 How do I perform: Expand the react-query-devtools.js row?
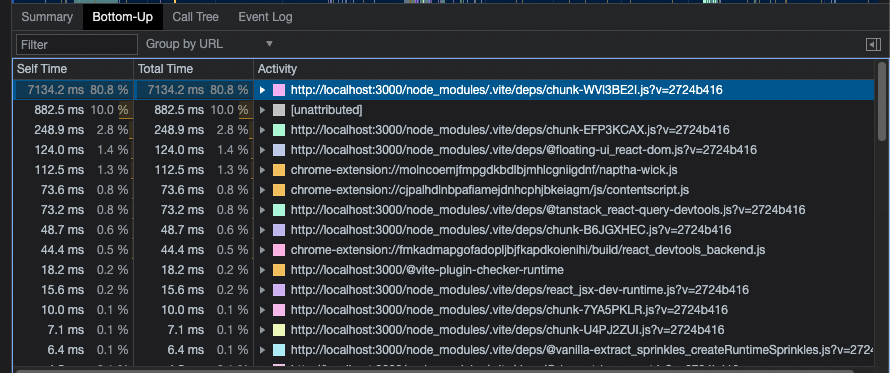(262, 210)
